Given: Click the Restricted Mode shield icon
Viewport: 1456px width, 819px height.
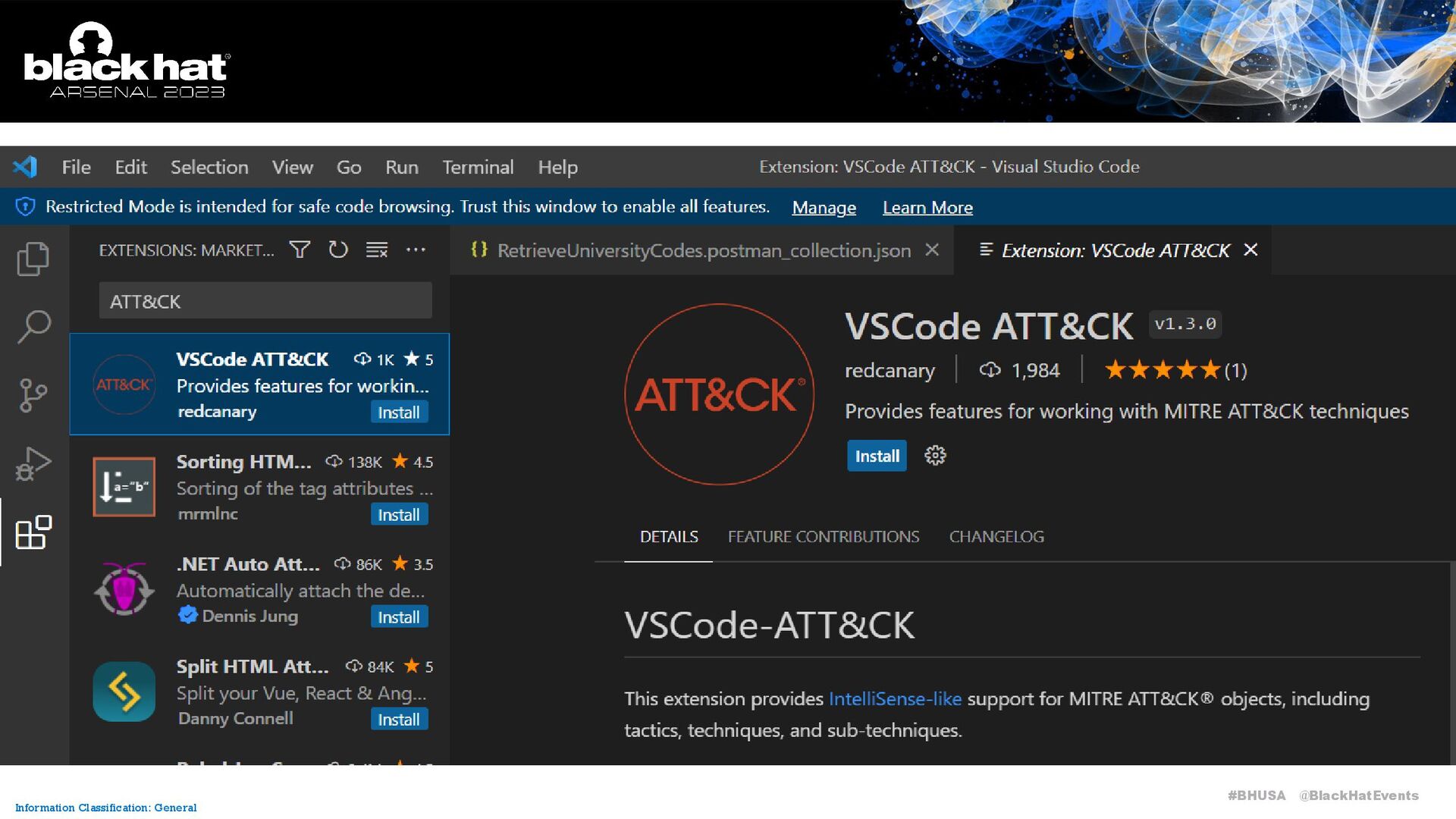Looking at the screenshot, I should click(25, 206).
